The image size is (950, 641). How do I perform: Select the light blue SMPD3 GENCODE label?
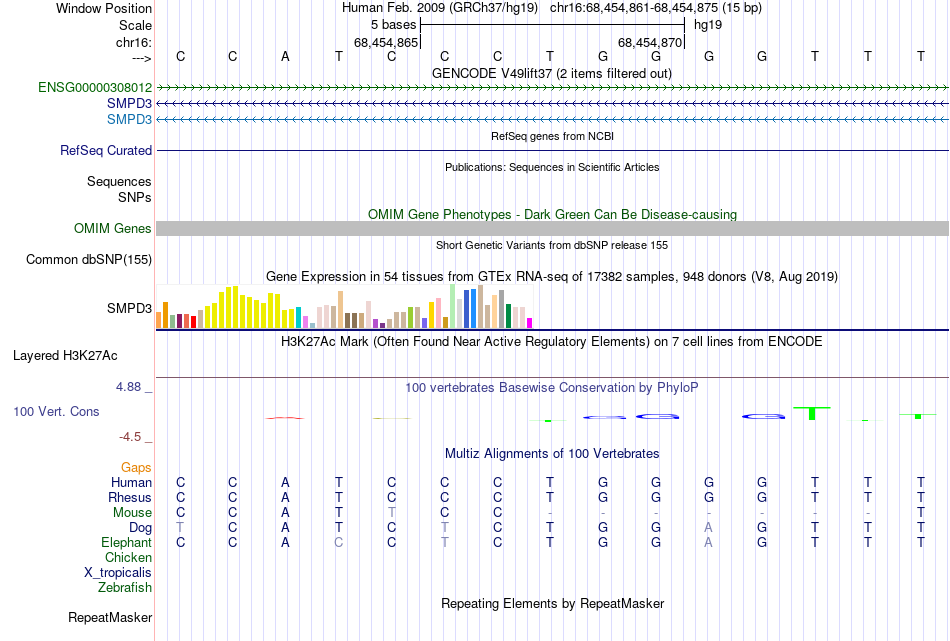pyautogui.click(x=129, y=119)
